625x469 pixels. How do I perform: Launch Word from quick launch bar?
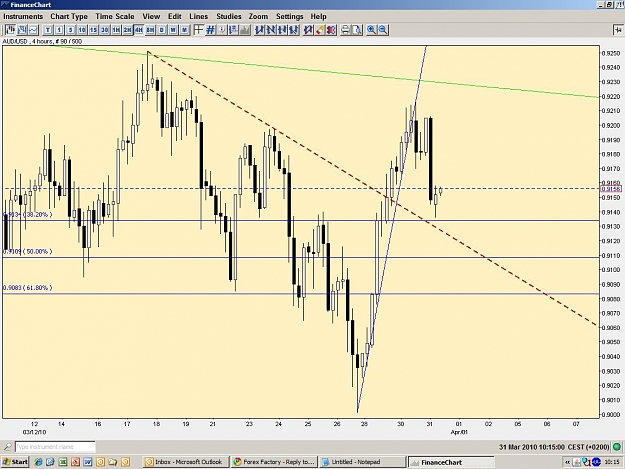pos(87,462)
